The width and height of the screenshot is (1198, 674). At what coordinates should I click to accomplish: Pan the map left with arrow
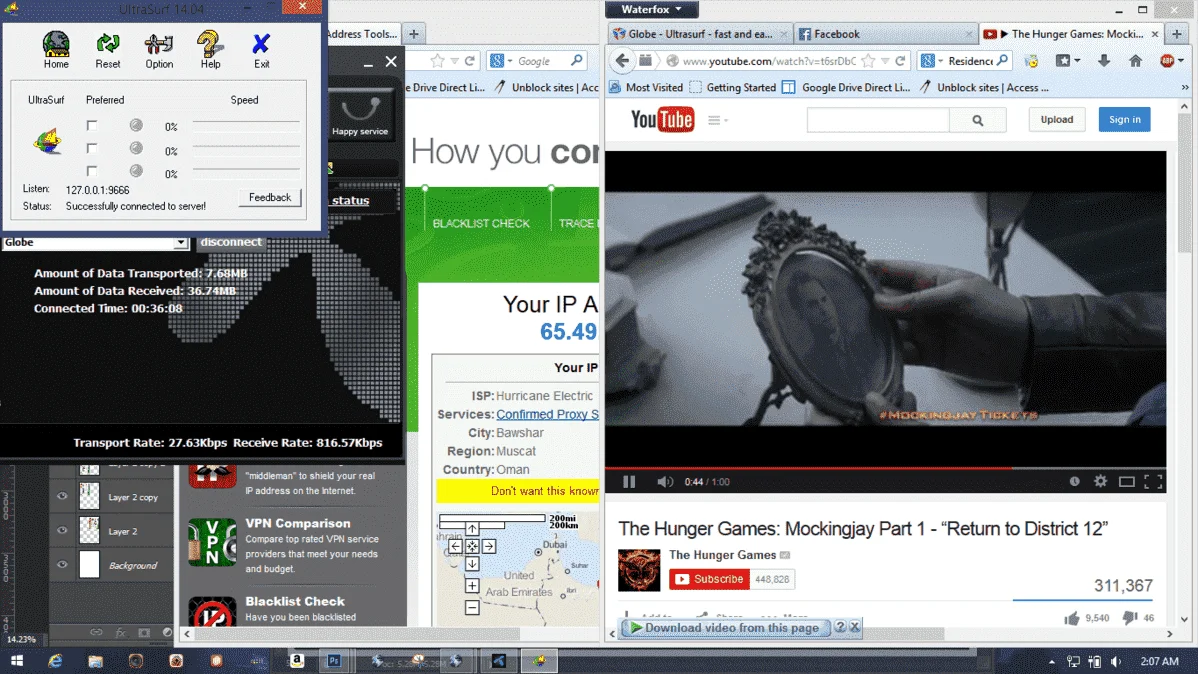coord(455,546)
